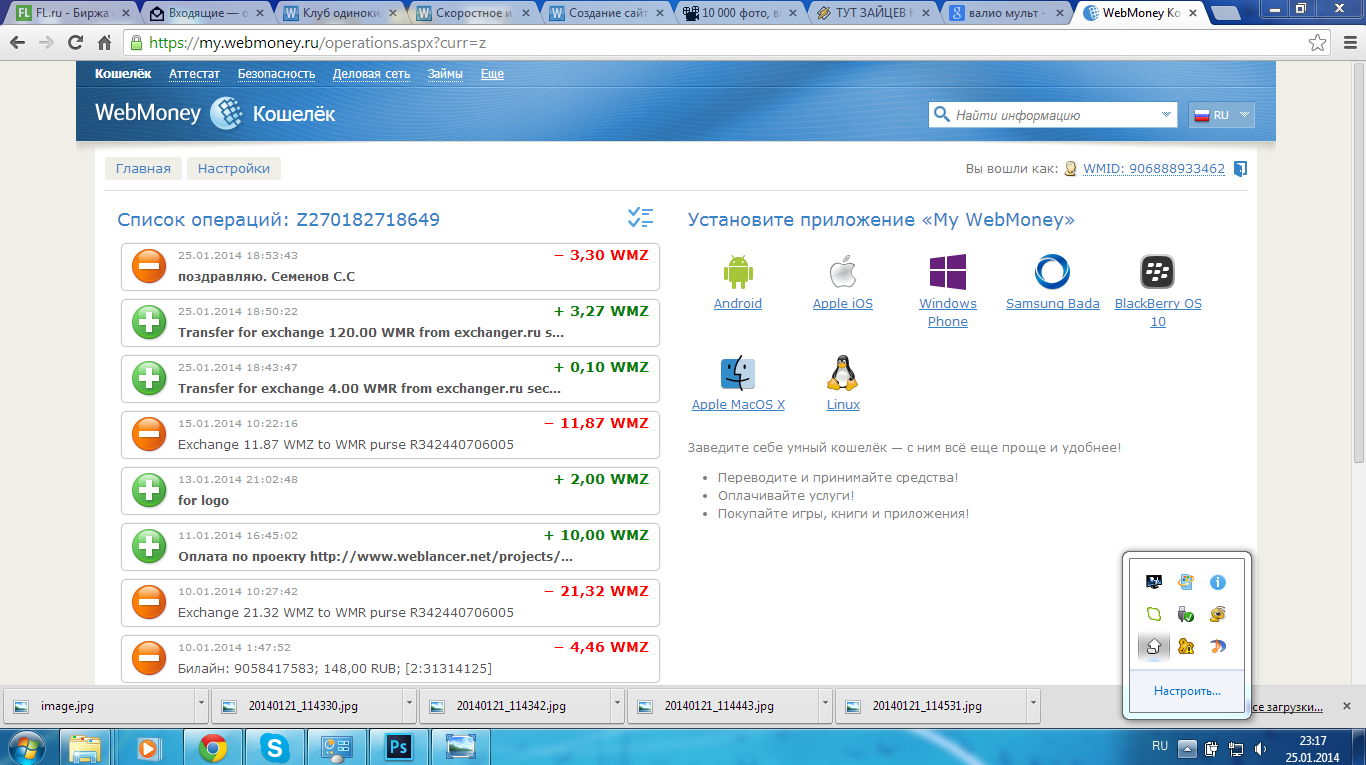1366x765 pixels.
Task: Click the 'Оплата по проекту' weblancer operation text
Action: [375, 556]
